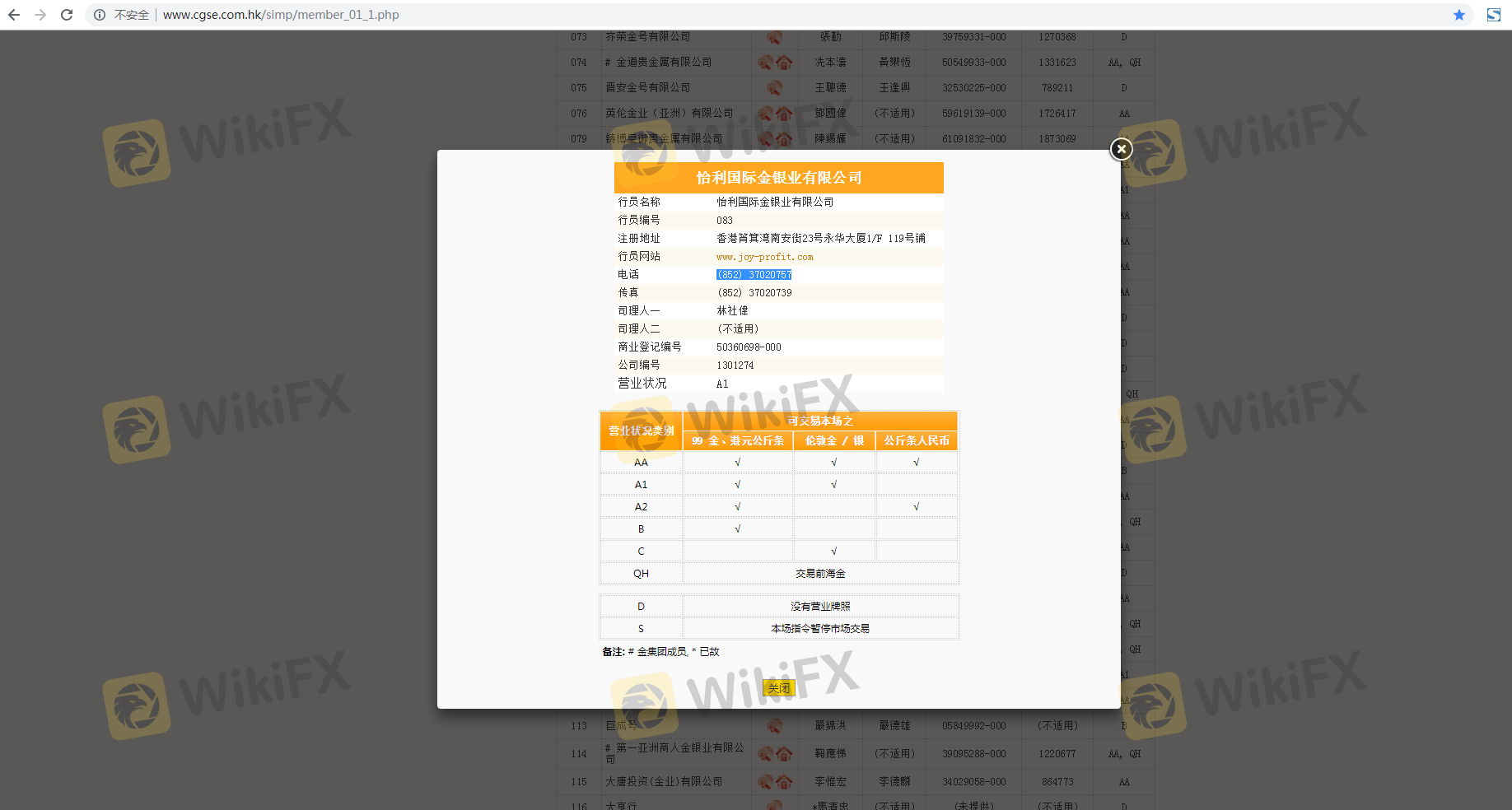Click the address bar URL
Screen dimensions: 1512x810
point(280,15)
